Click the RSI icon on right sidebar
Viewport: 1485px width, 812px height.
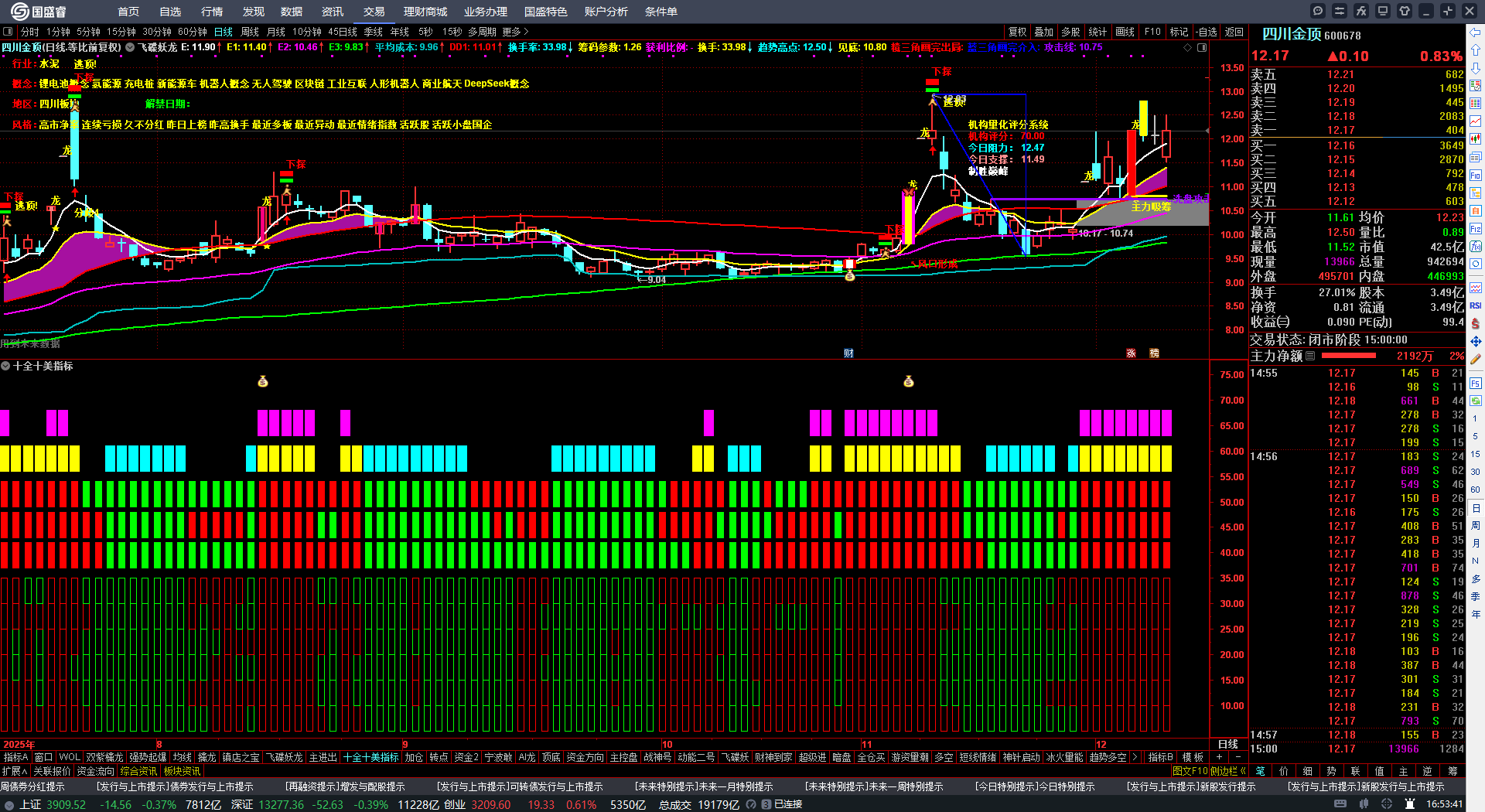coord(1476,305)
